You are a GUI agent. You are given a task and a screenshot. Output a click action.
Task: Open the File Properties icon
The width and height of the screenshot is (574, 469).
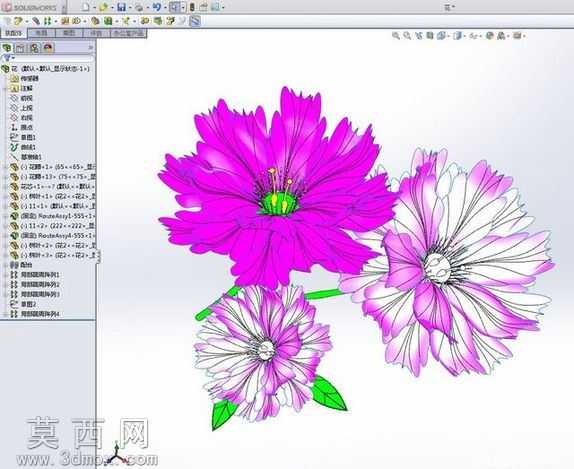coord(204,7)
